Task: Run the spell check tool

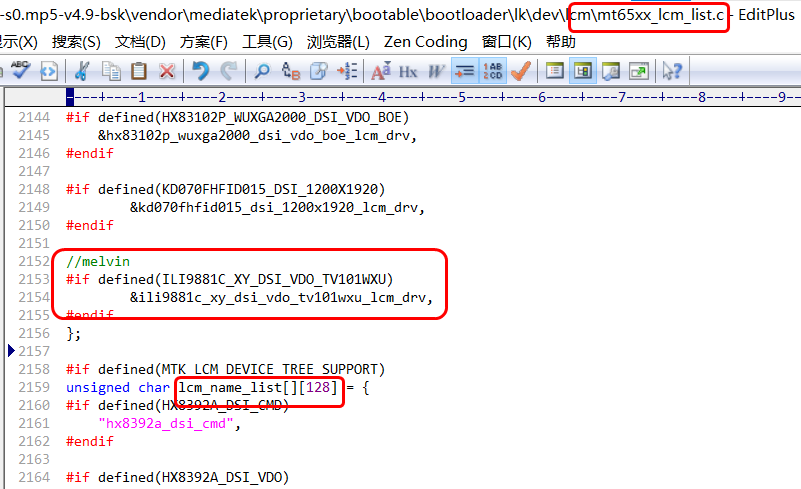Action: [20, 70]
